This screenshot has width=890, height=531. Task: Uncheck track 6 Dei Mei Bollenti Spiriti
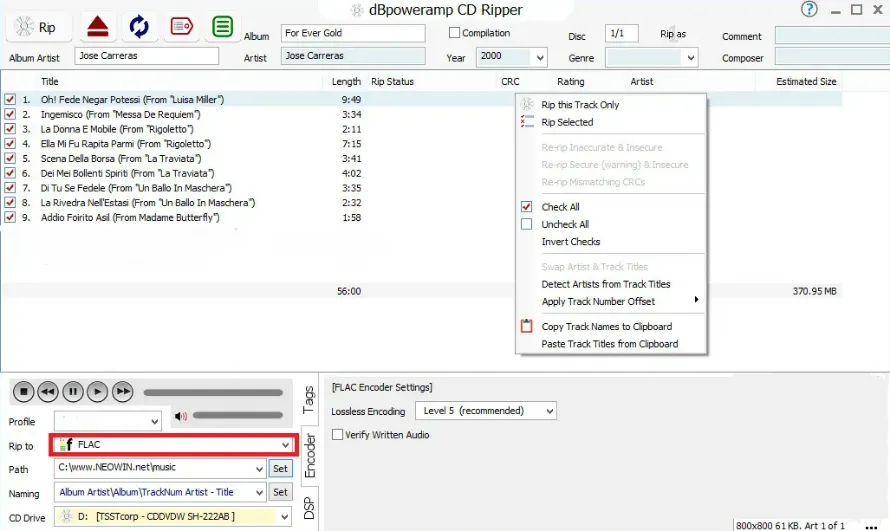(x=10, y=173)
